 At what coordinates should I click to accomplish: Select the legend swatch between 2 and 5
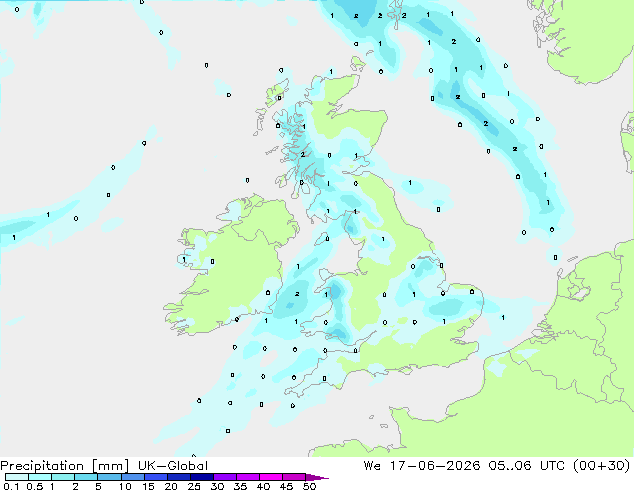[86, 477]
